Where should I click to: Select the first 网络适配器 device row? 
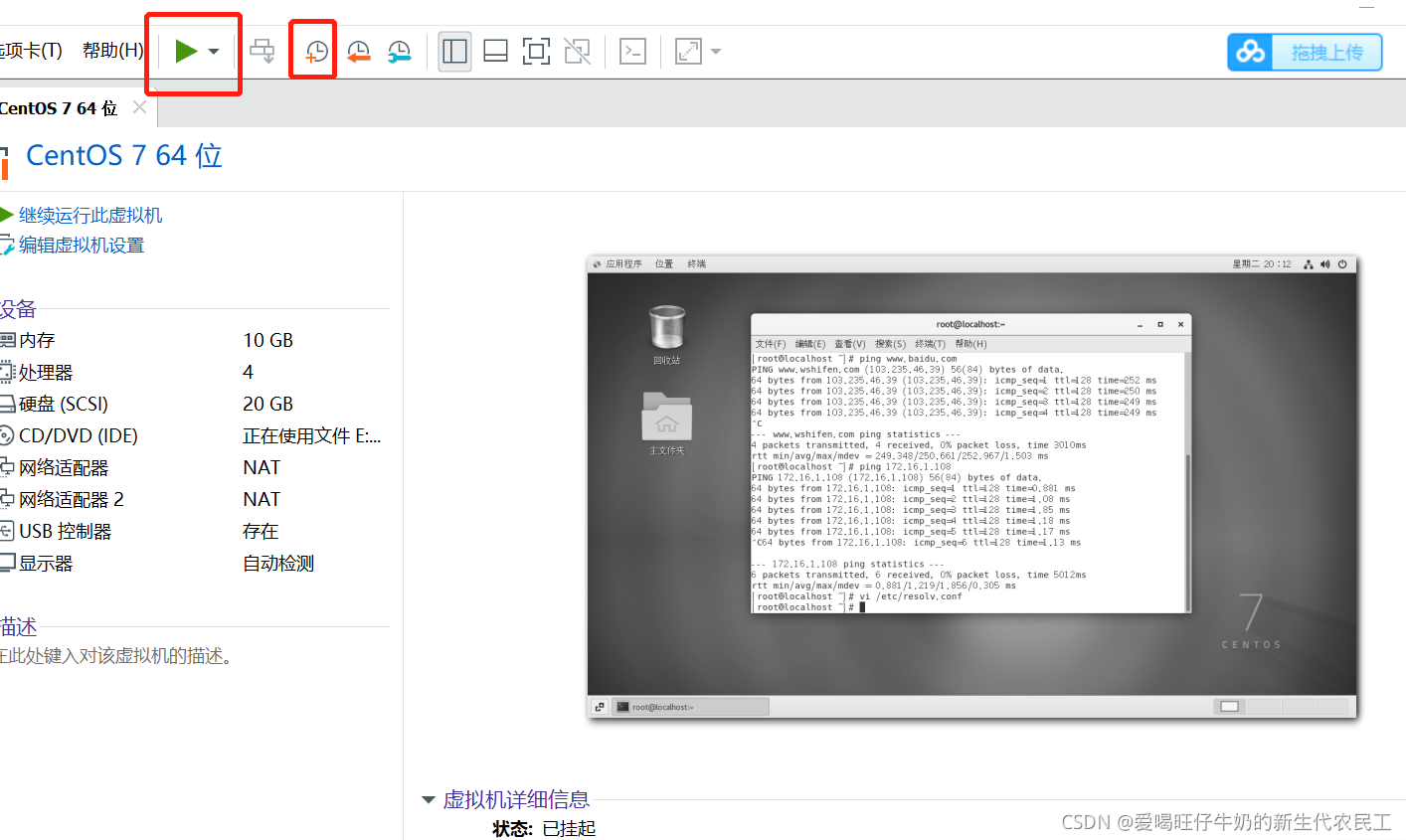pos(194,467)
